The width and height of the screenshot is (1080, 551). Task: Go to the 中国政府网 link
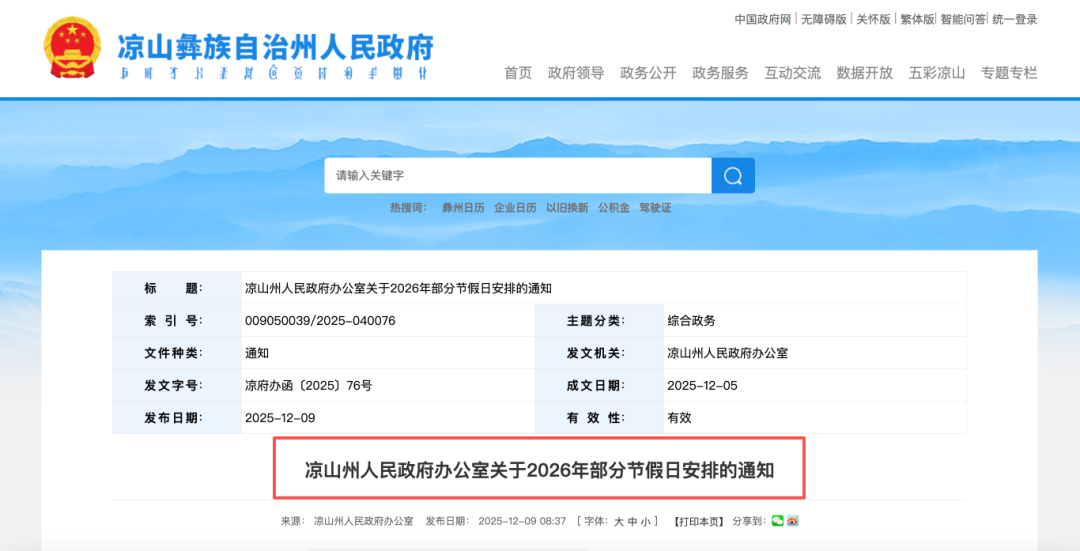[x=762, y=19]
